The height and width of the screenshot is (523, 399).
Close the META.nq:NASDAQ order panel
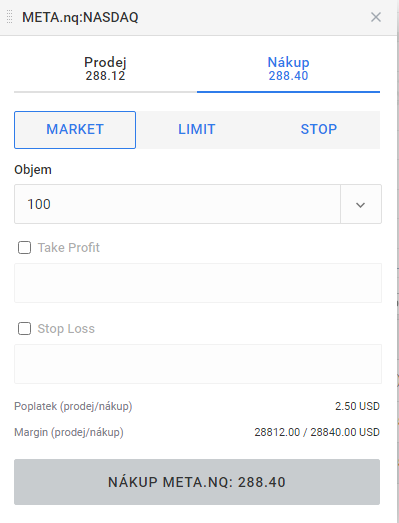[376, 17]
